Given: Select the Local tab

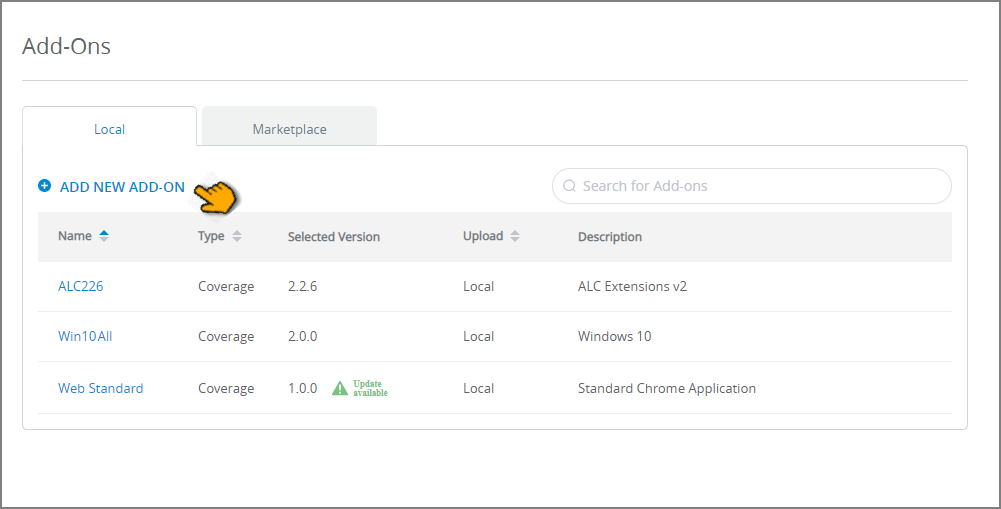Looking at the screenshot, I should click(109, 129).
